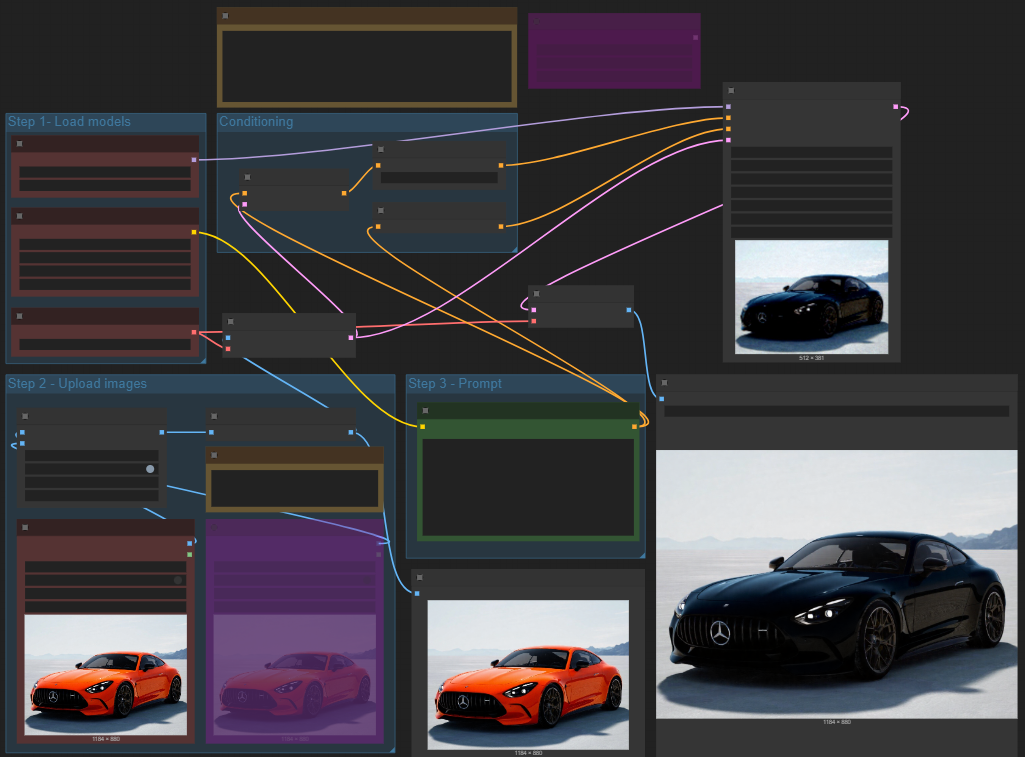Image resolution: width=1025 pixels, height=757 pixels.
Task: Click the text area of the top yellow note
Action: tap(367, 66)
